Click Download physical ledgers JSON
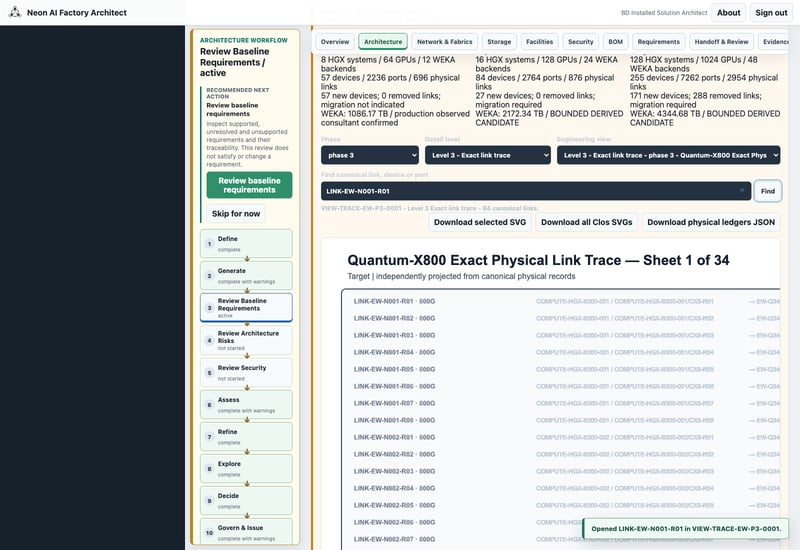Image resolution: width=800 pixels, height=550 pixels. (x=711, y=222)
